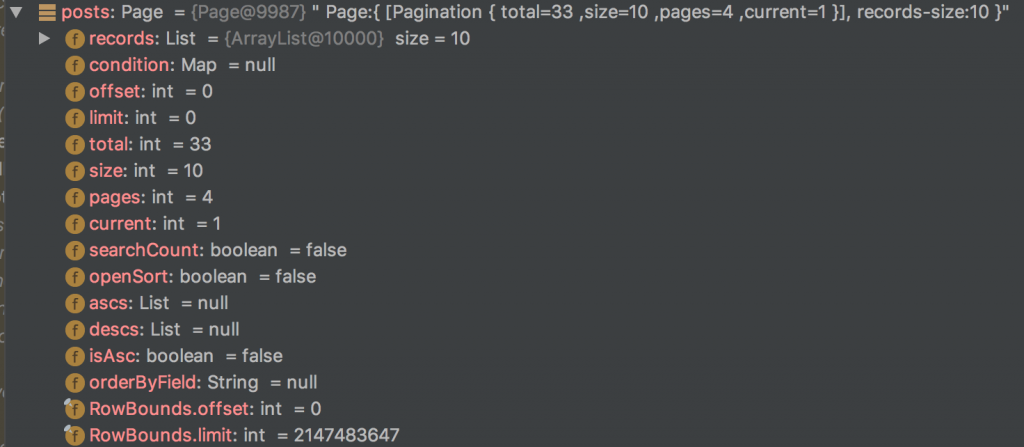Click the field icon beside records
This screenshot has height=447, width=1024.
tap(75, 39)
